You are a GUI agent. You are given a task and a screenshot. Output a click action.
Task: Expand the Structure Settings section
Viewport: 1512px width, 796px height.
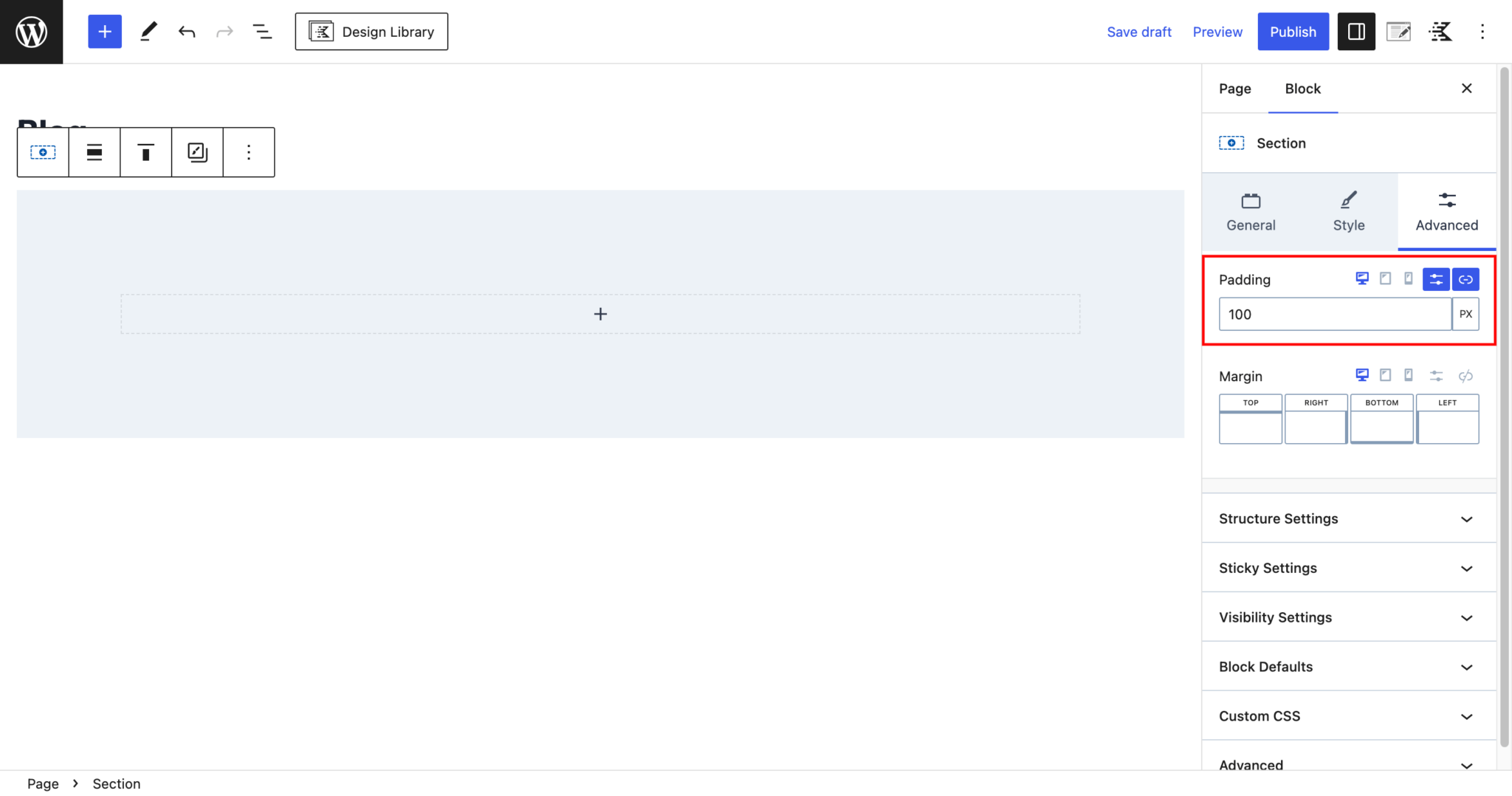click(x=1347, y=518)
